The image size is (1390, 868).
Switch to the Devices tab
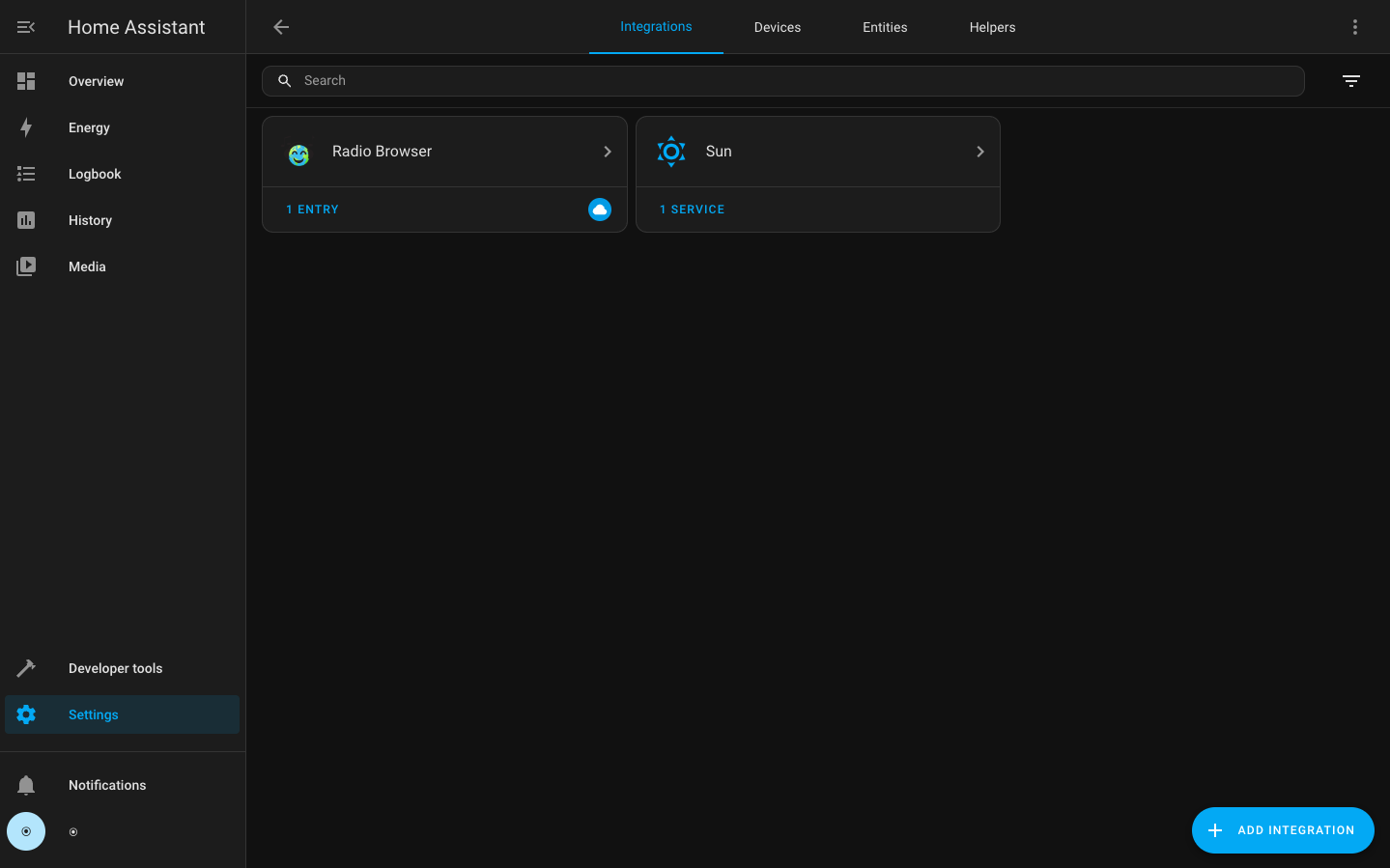[x=777, y=27]
